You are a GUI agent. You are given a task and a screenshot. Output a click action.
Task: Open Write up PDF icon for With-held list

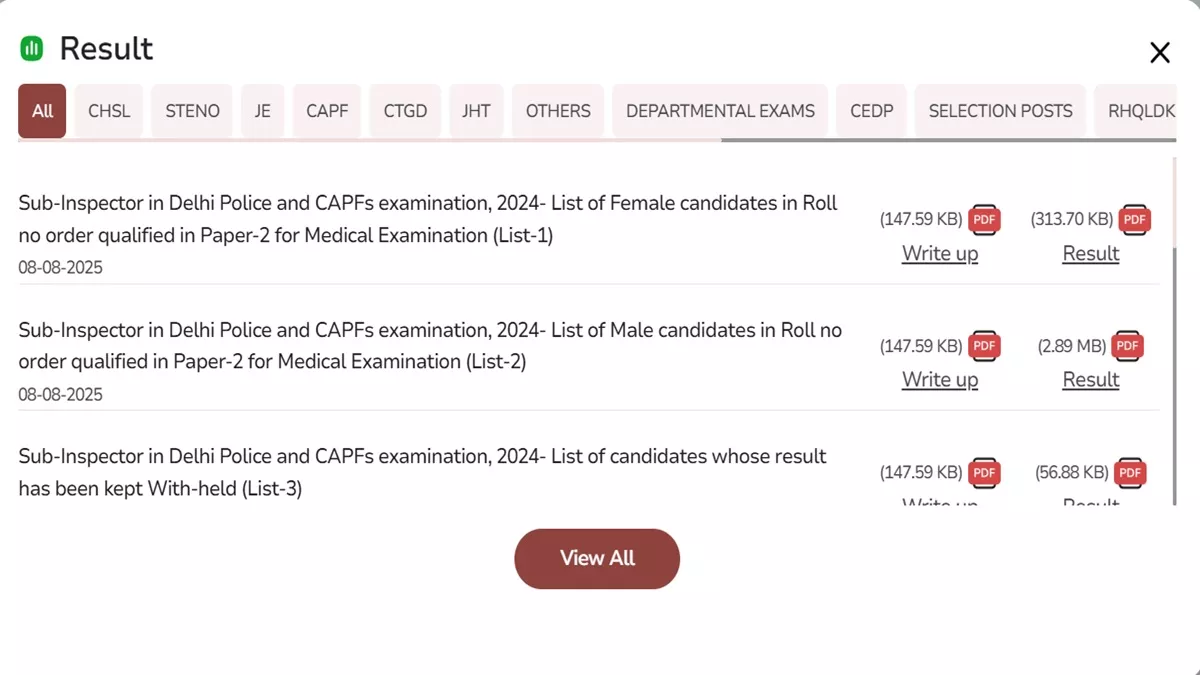(x=984, y=472)
